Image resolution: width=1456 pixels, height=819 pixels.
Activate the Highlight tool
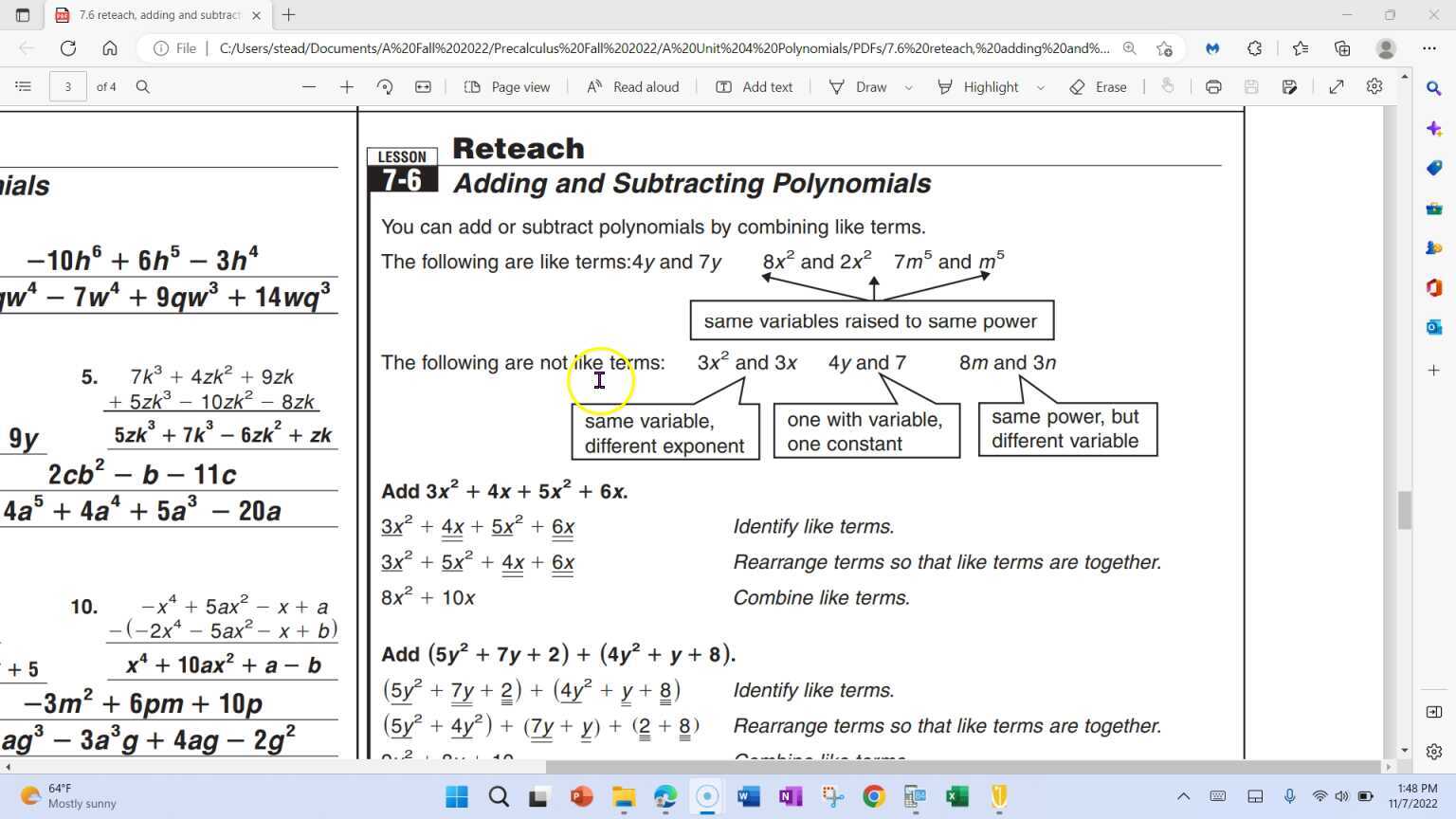click(977, 86)
